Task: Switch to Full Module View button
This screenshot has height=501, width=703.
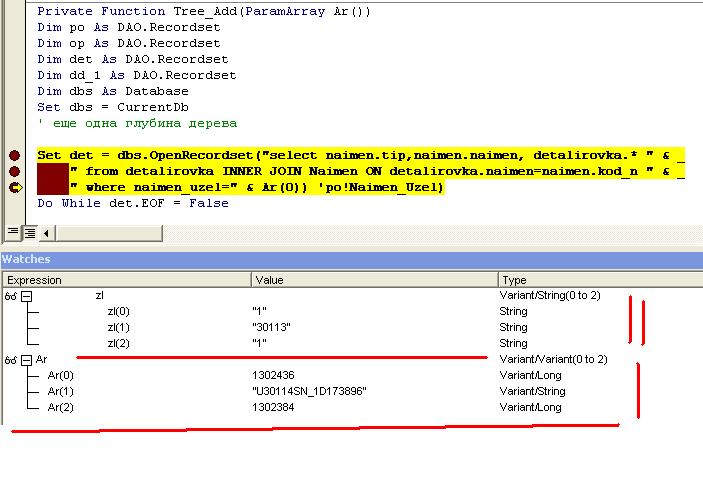Action: point(30,233)
